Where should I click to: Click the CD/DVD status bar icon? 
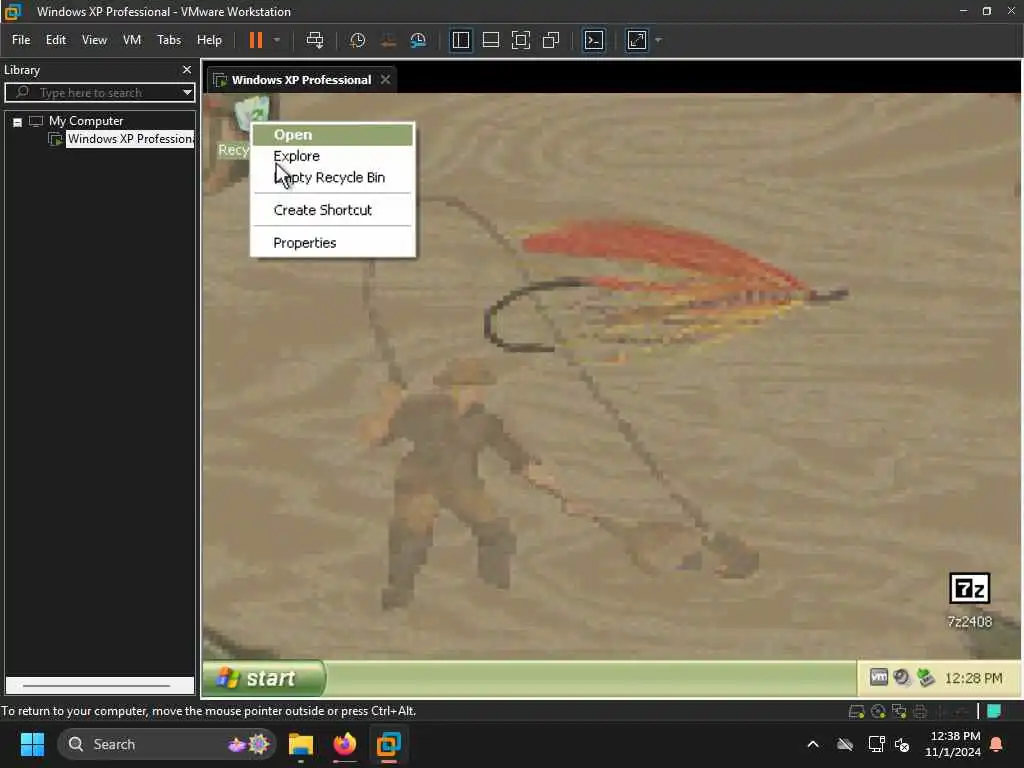pos(878,711)
